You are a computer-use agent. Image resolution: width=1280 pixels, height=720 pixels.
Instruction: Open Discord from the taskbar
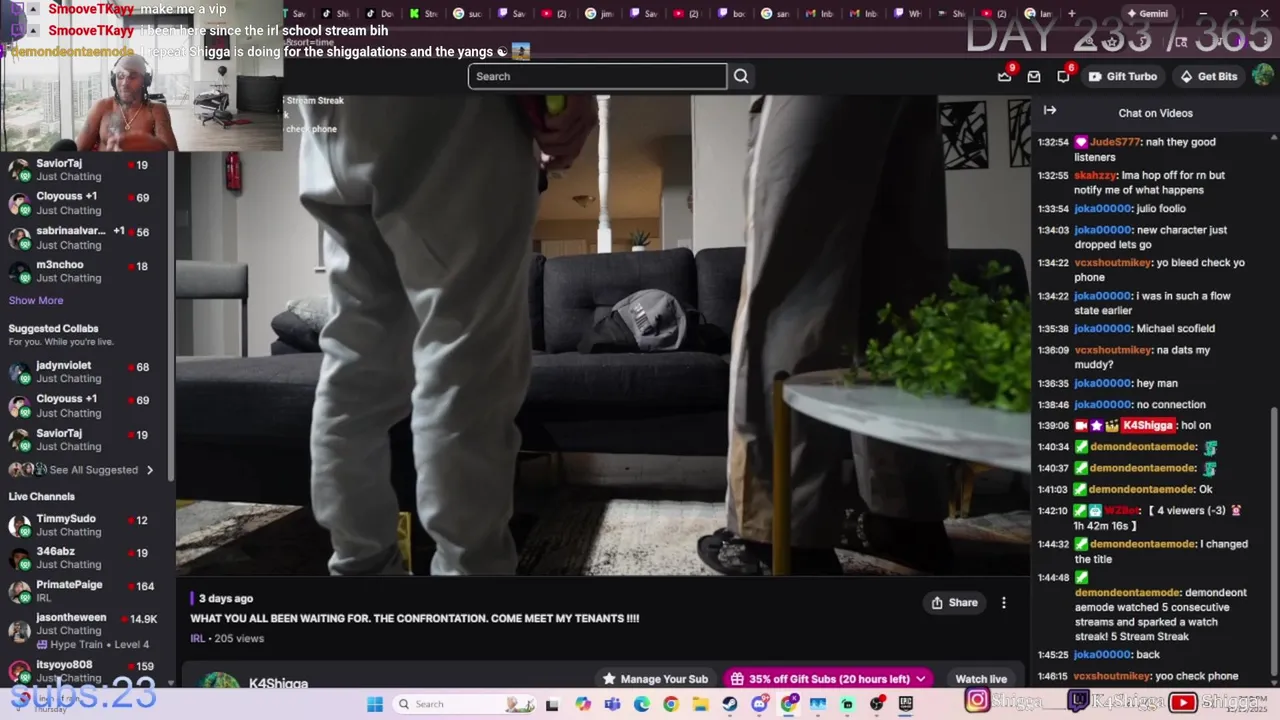(760, 704)
